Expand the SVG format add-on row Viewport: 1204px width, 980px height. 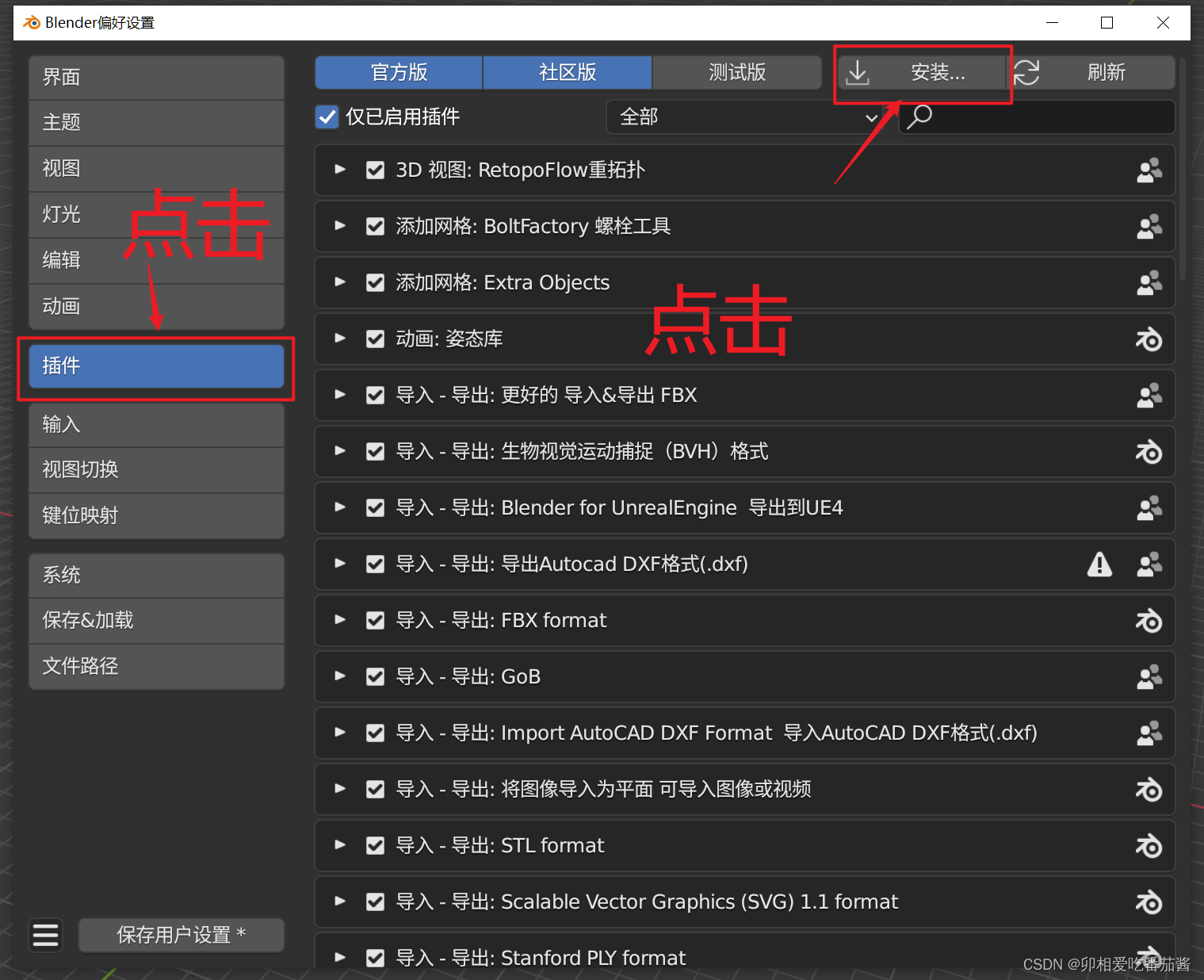pyautogui.click(x=340, y=902)
